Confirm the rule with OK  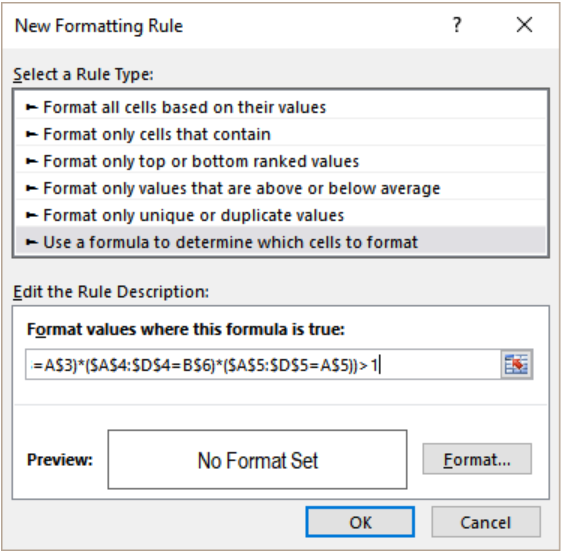tap(360, 522)
